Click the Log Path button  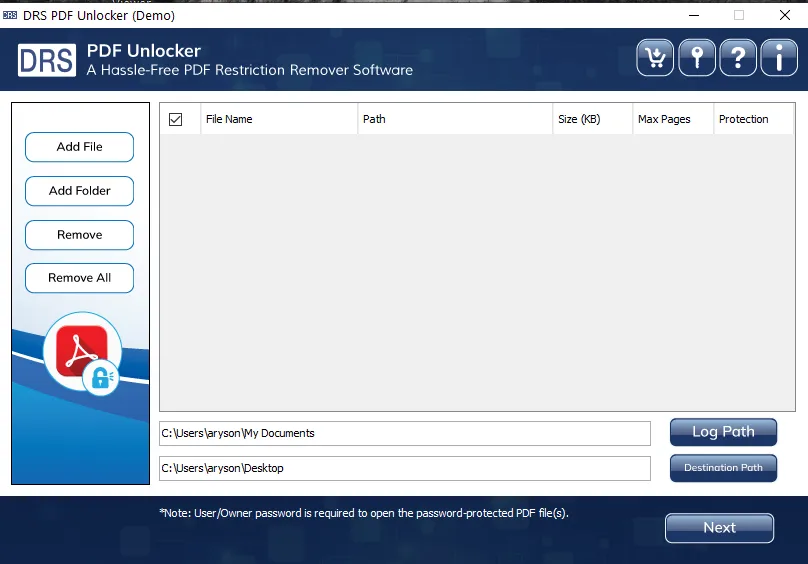pos(723,432)
